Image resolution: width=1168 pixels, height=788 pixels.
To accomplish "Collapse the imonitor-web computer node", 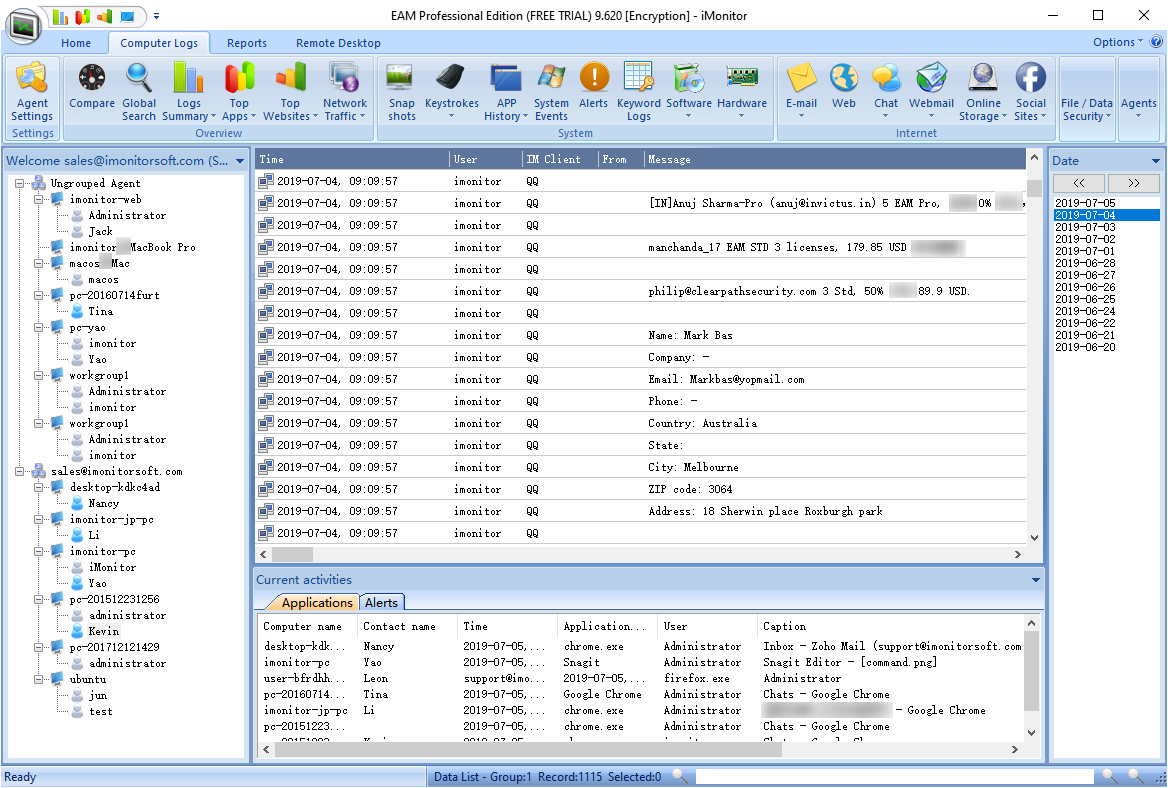I will click(38, 200).
